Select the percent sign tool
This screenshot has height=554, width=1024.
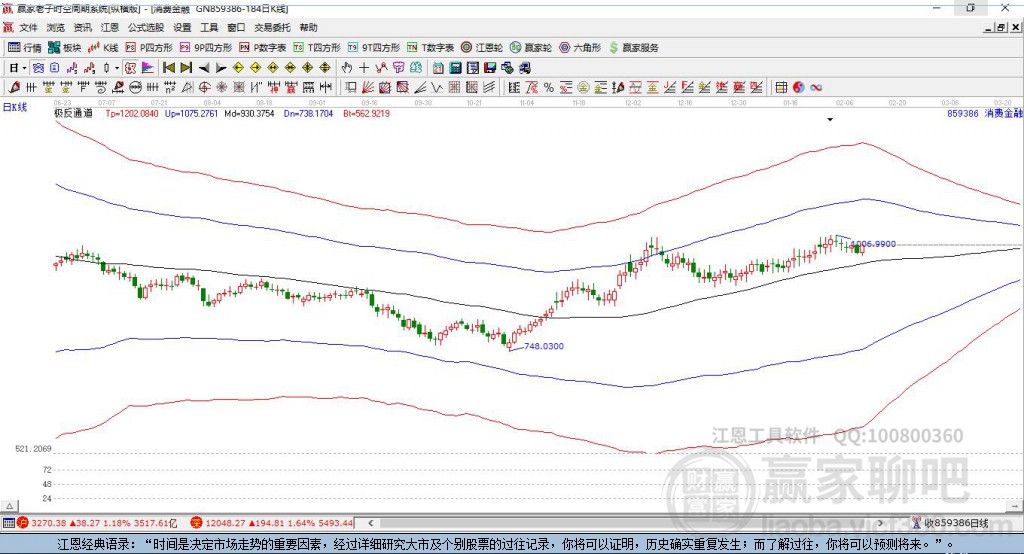tap(549, 87)
